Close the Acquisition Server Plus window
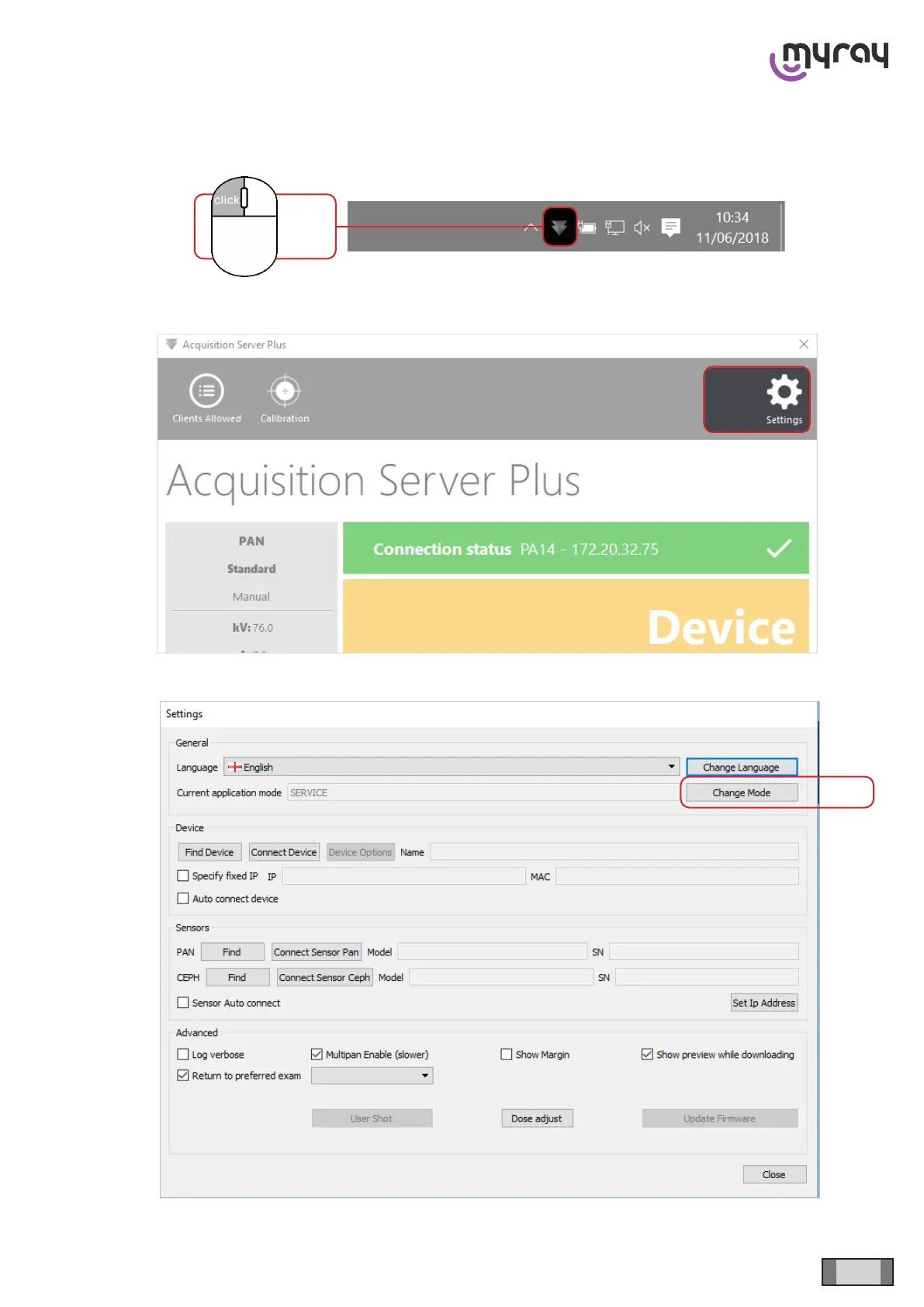 pos(804,344)
